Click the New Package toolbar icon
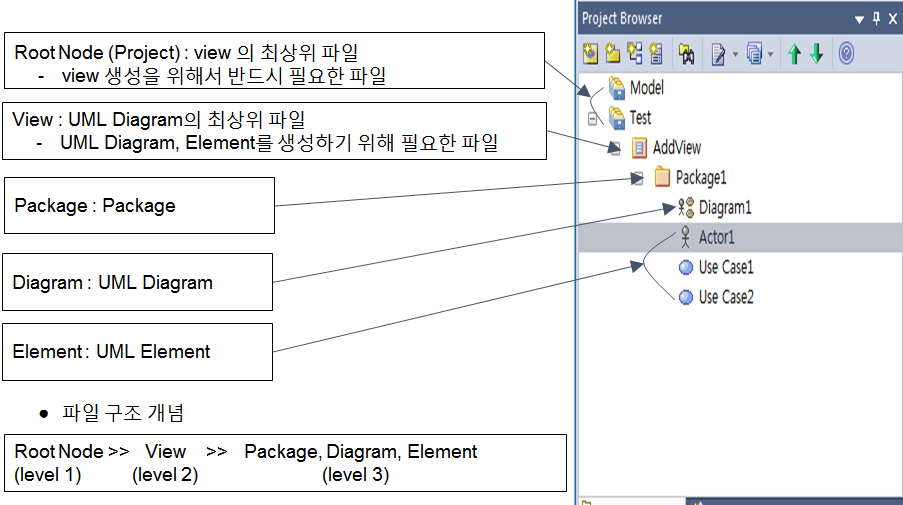 (613, 54)
